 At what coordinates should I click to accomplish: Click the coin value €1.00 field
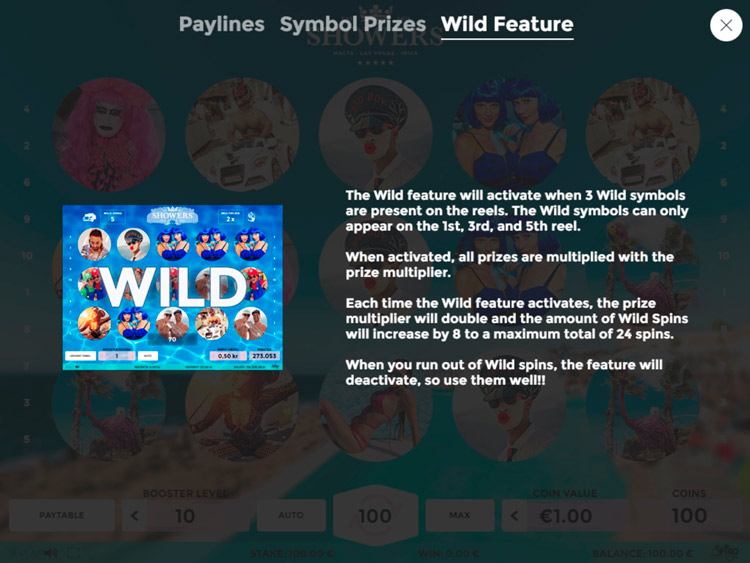tap(566, 516)
